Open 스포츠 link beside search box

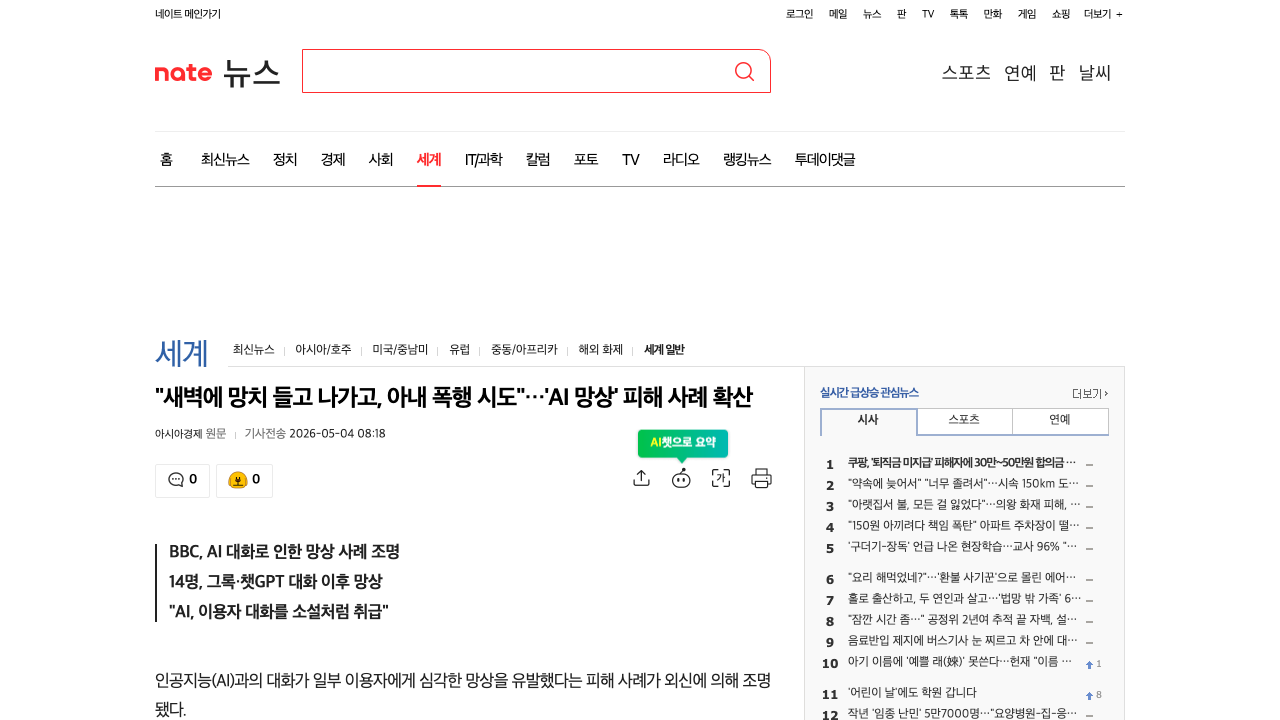(966, 72)
